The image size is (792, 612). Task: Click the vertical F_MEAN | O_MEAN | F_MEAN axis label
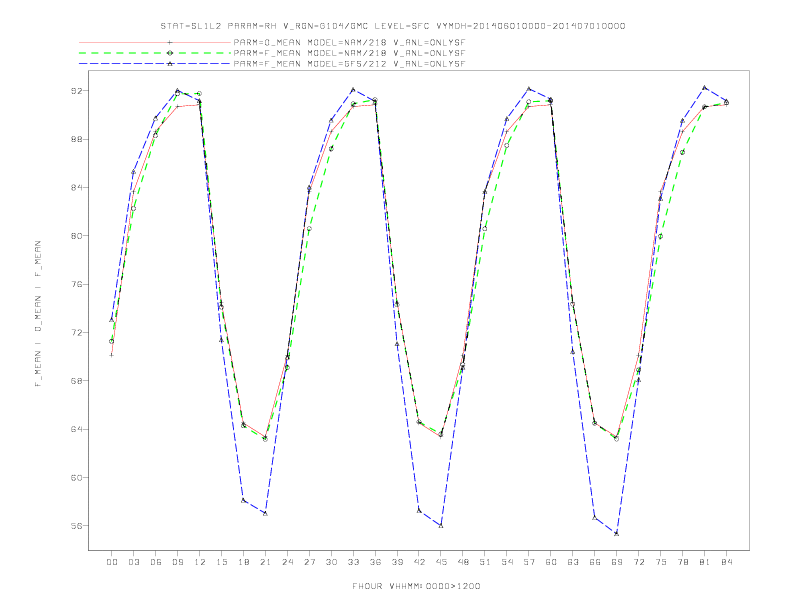pos(38,314)
